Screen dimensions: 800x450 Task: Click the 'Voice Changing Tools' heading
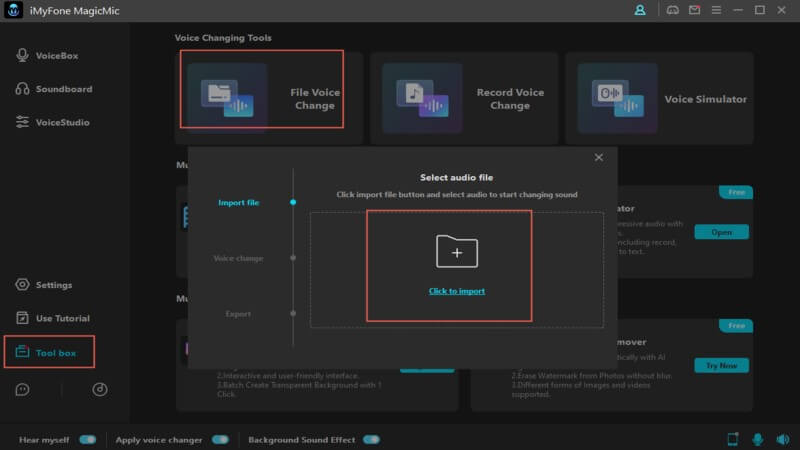click(x=223, y=38)
